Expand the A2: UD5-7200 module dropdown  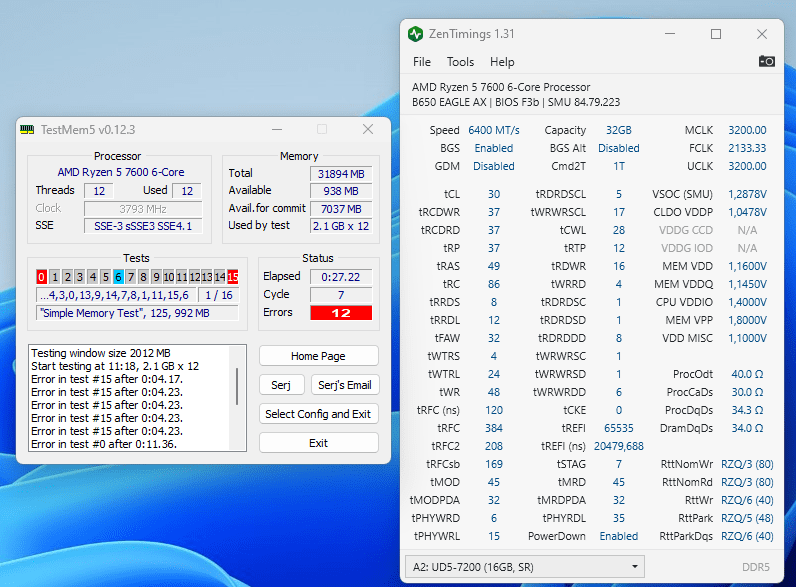click(524, 567)
